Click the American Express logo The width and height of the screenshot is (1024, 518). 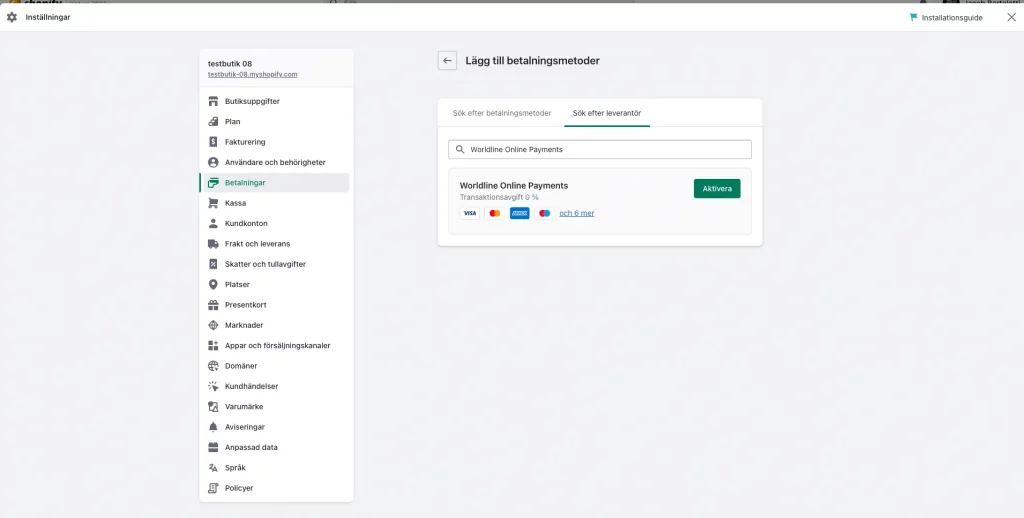(520, 213)
